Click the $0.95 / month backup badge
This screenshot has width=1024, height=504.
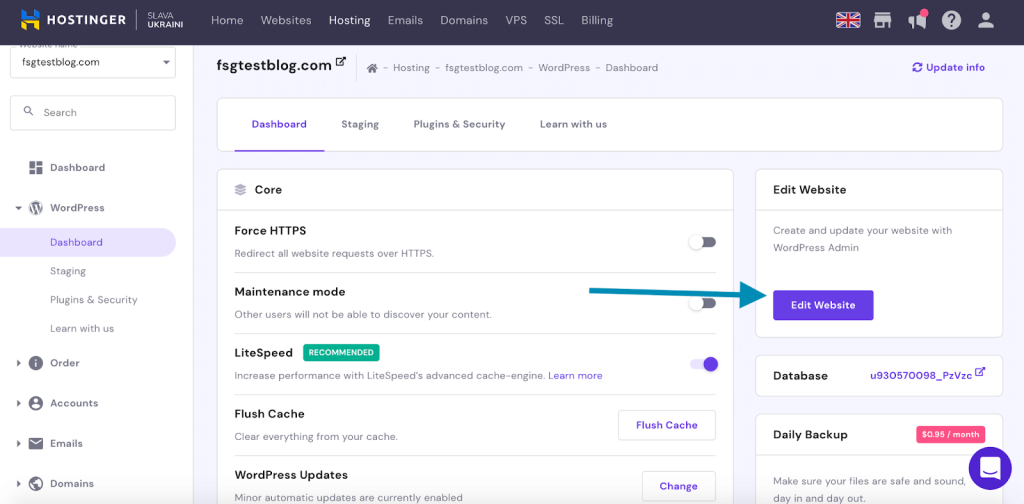[950, 434]
